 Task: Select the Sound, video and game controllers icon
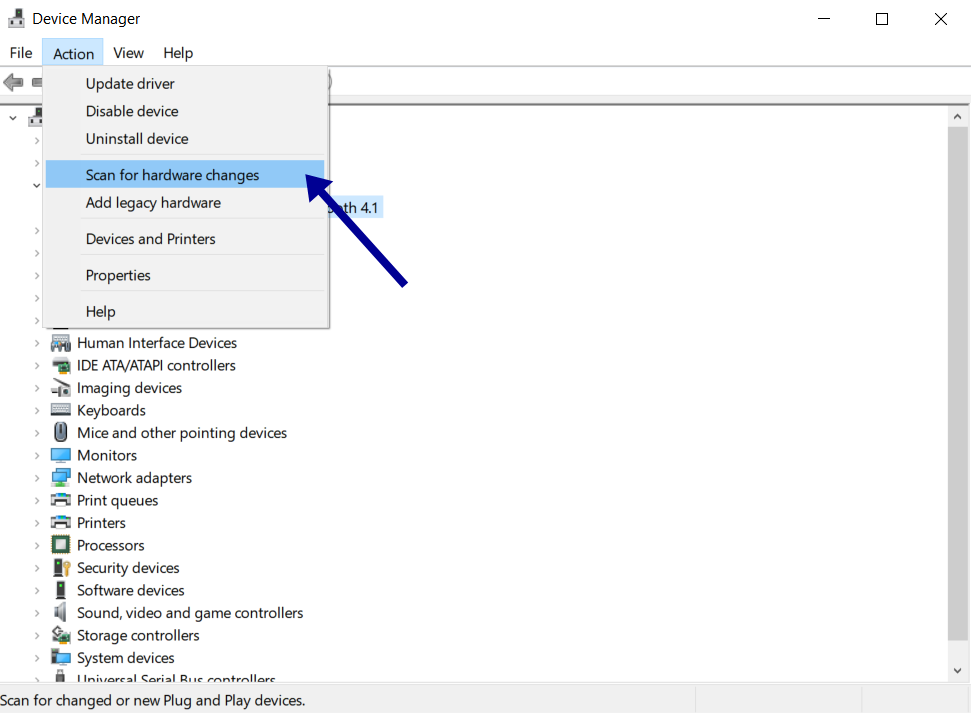pos(61,612)
